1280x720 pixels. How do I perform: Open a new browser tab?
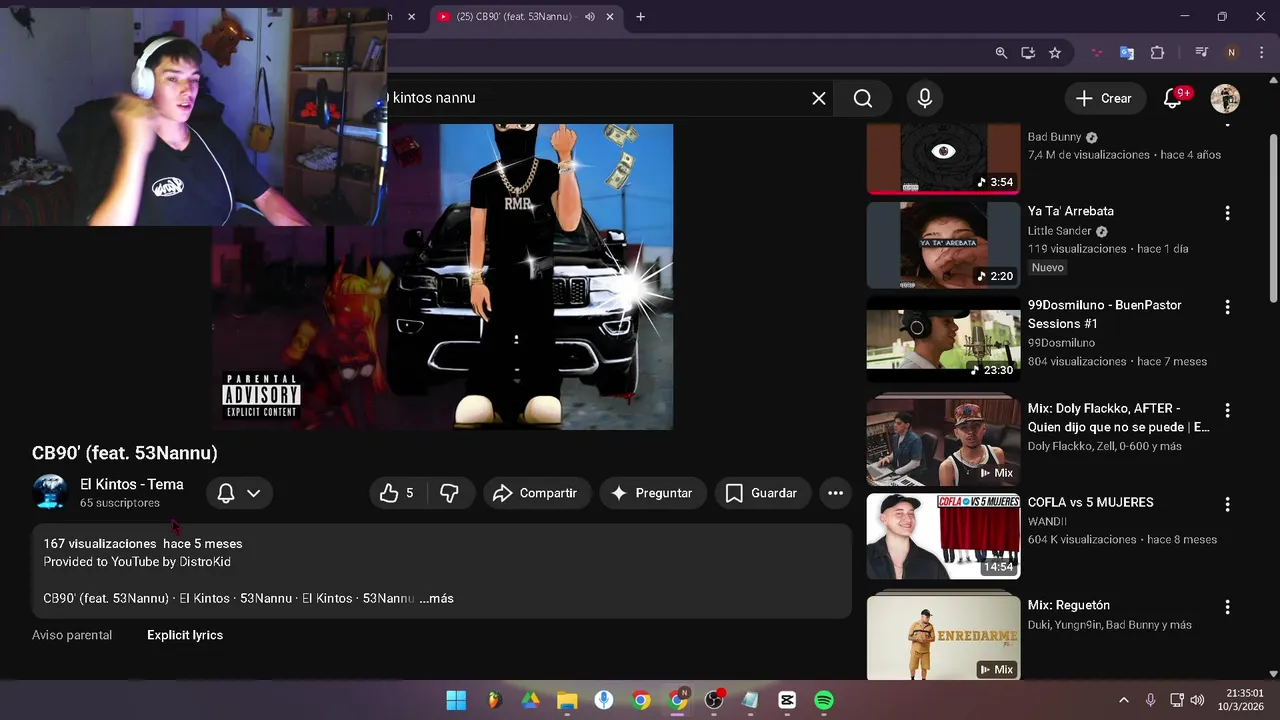640,16
